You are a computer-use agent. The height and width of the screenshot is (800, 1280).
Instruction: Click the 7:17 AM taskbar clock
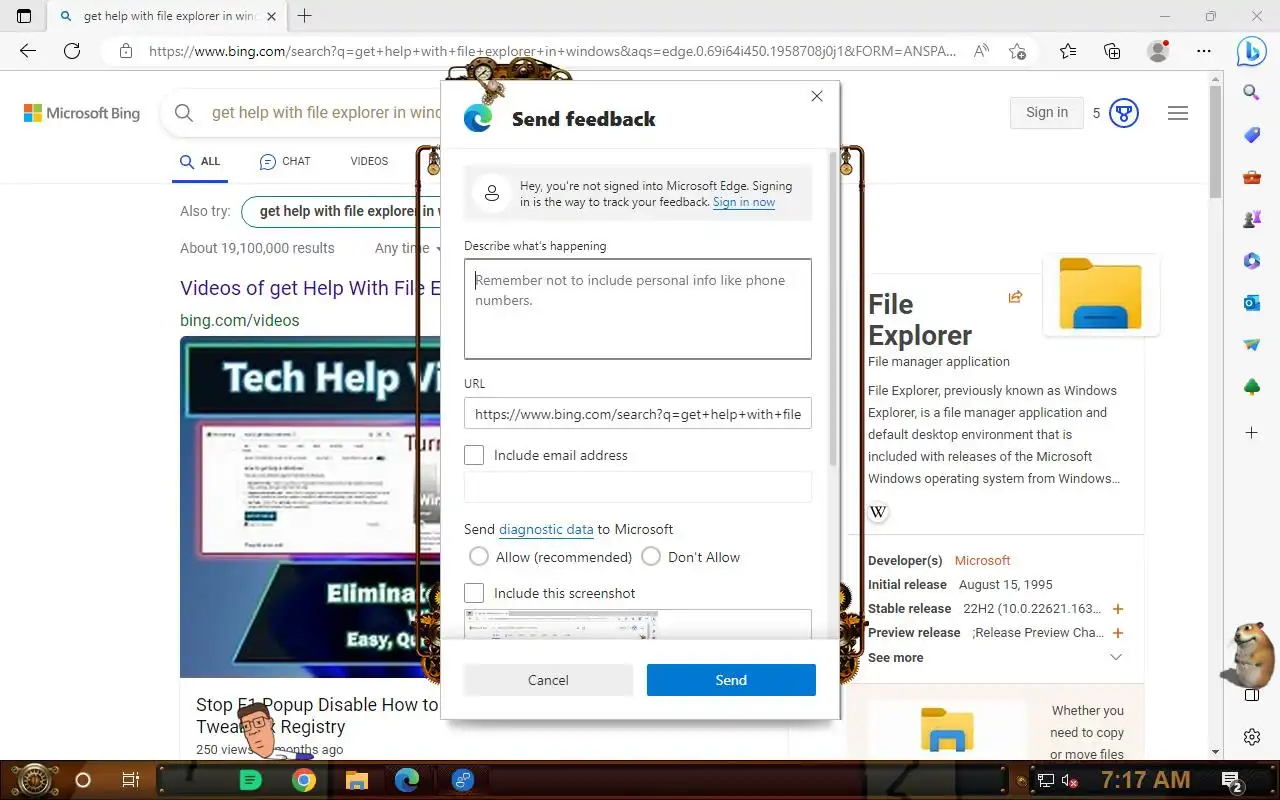(x=1146, y=780)
